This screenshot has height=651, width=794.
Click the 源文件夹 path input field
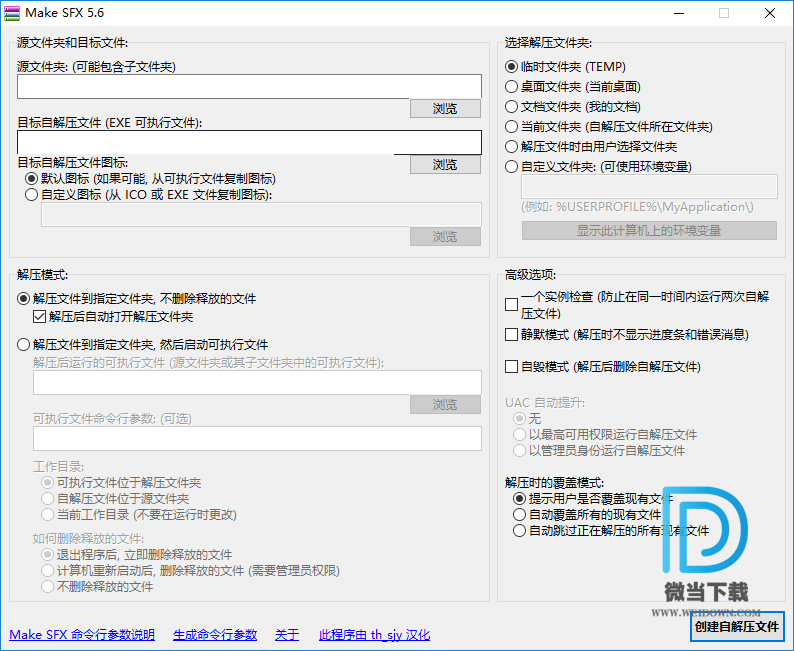[x=249, y=87]
